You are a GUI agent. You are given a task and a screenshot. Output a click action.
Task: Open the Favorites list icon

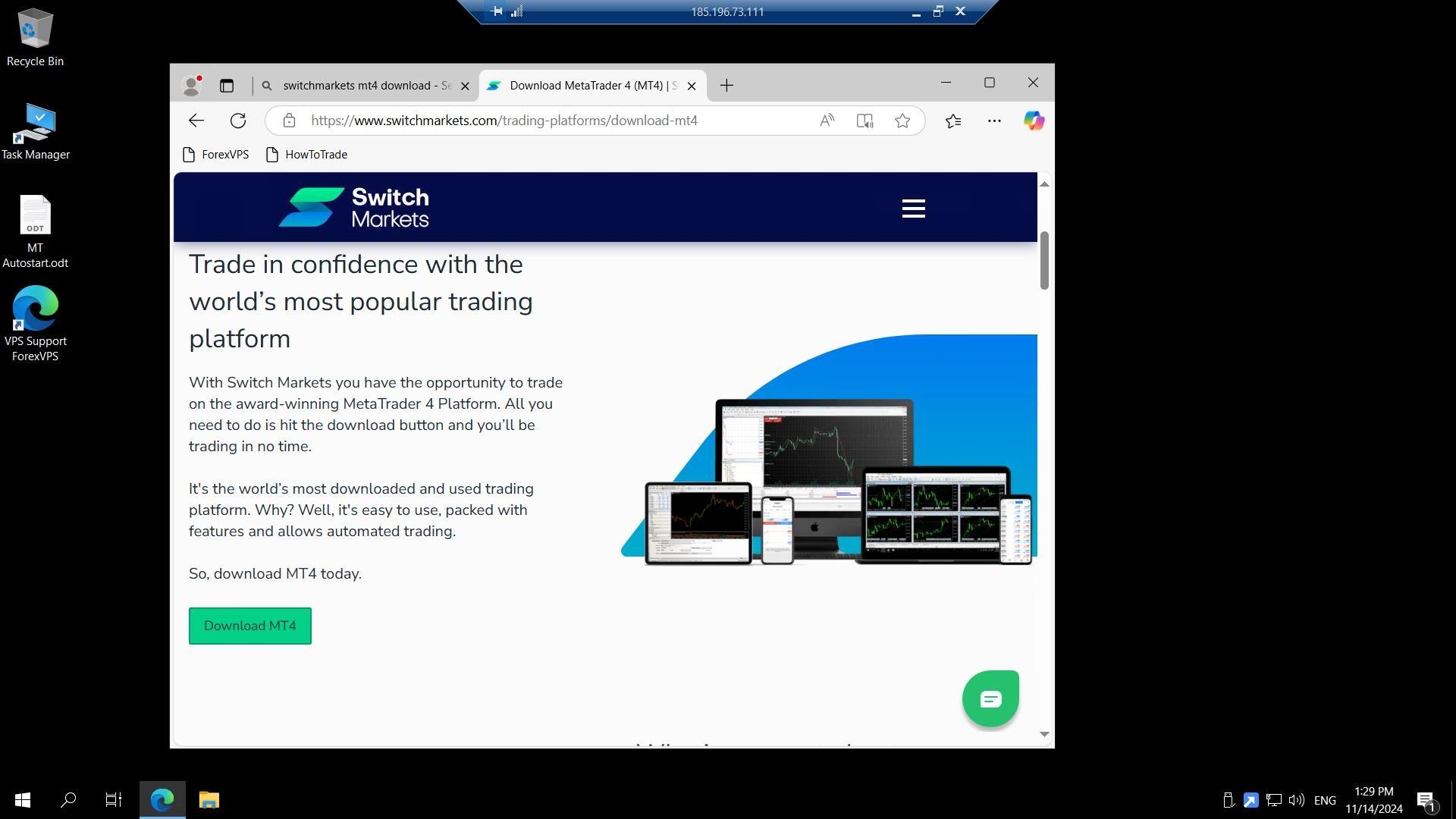(953, 121)
